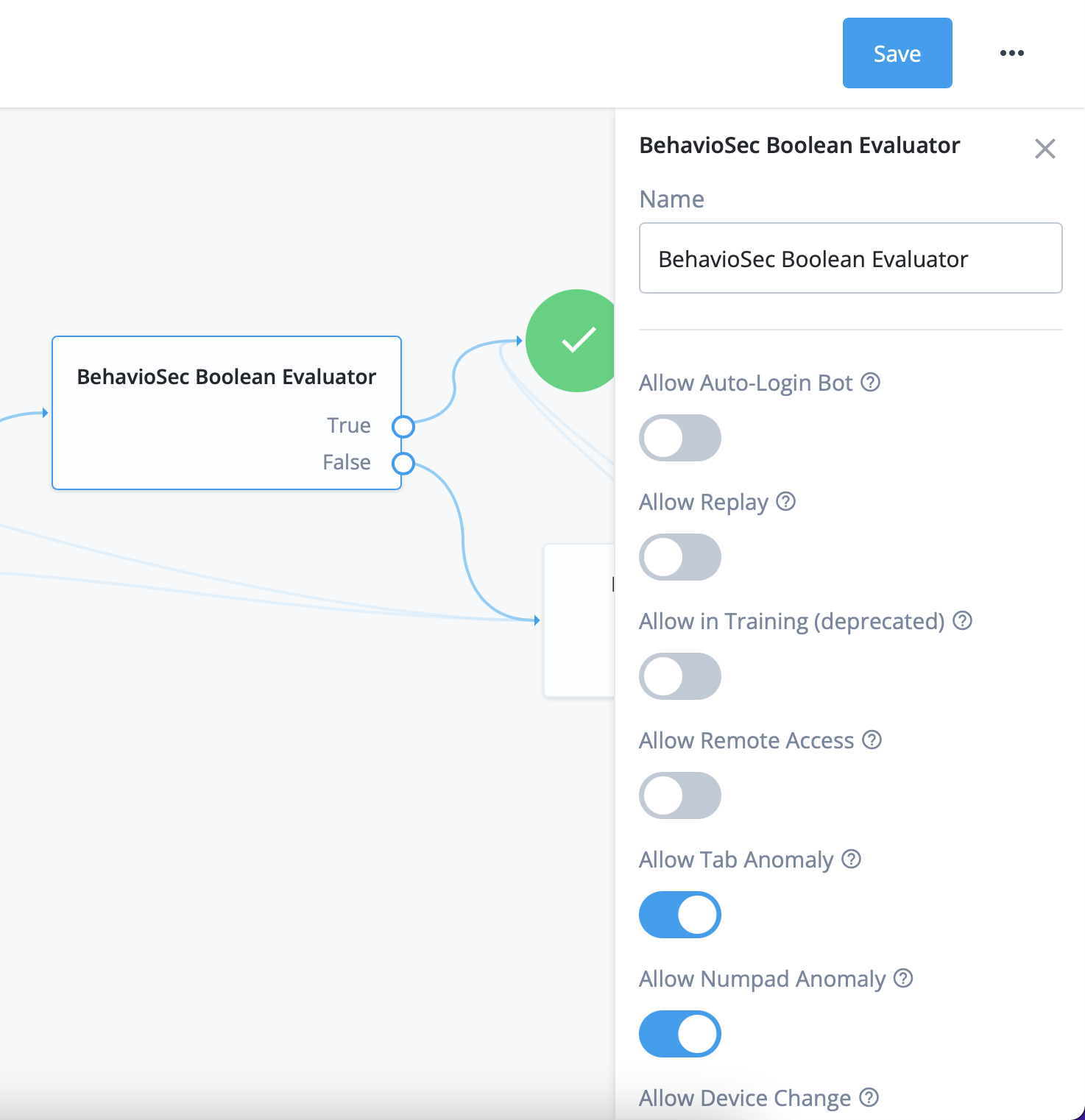This screenshot has height=1120, width=1085.
Task: Click the False outcome connector circle
Action: 403,464
